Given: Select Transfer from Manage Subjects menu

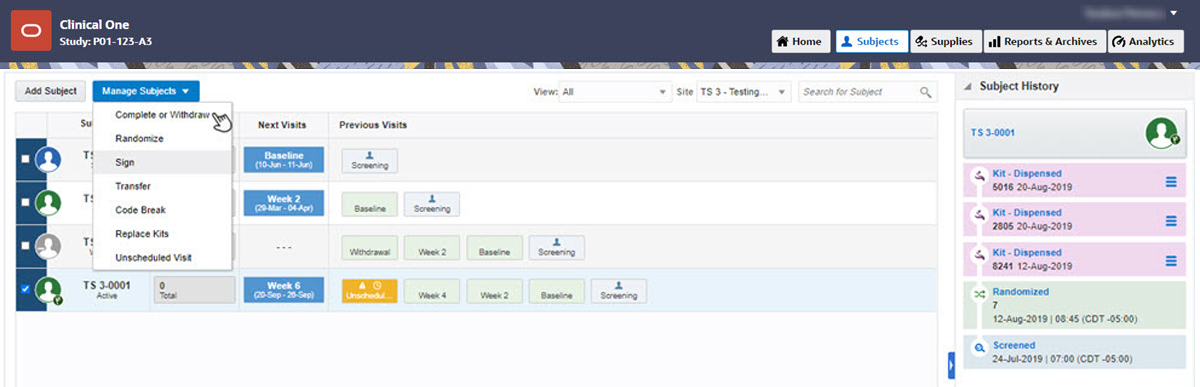Looking at the screenshot, I should [x=162, y=186].
